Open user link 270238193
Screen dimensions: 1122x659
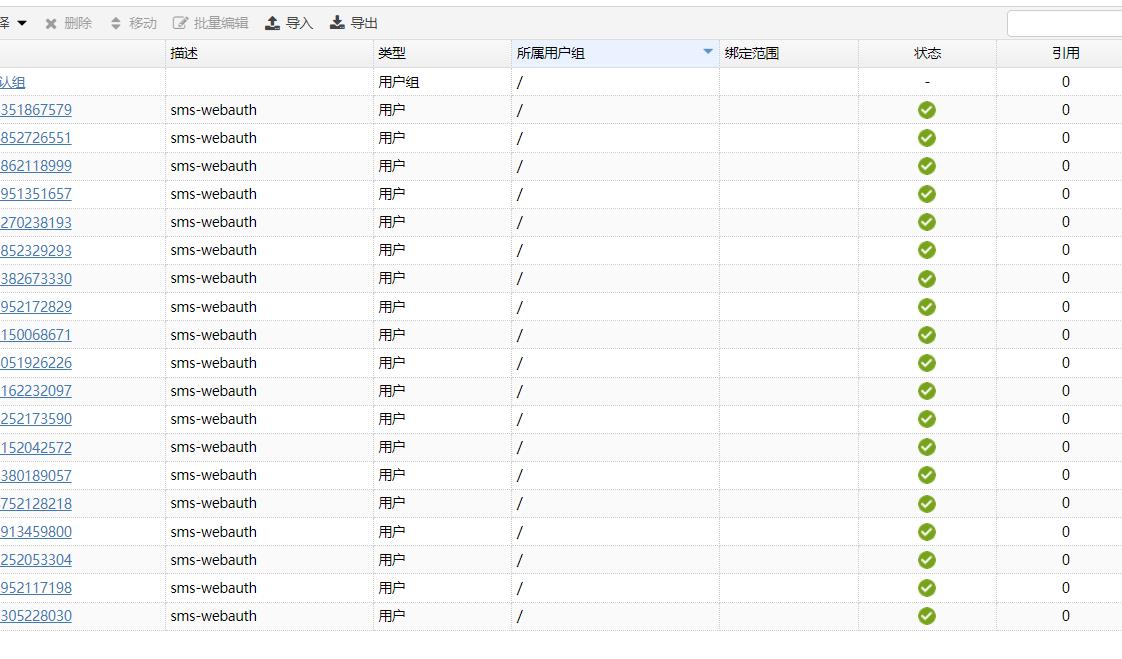pyautogui.click(x=36, y=223)
